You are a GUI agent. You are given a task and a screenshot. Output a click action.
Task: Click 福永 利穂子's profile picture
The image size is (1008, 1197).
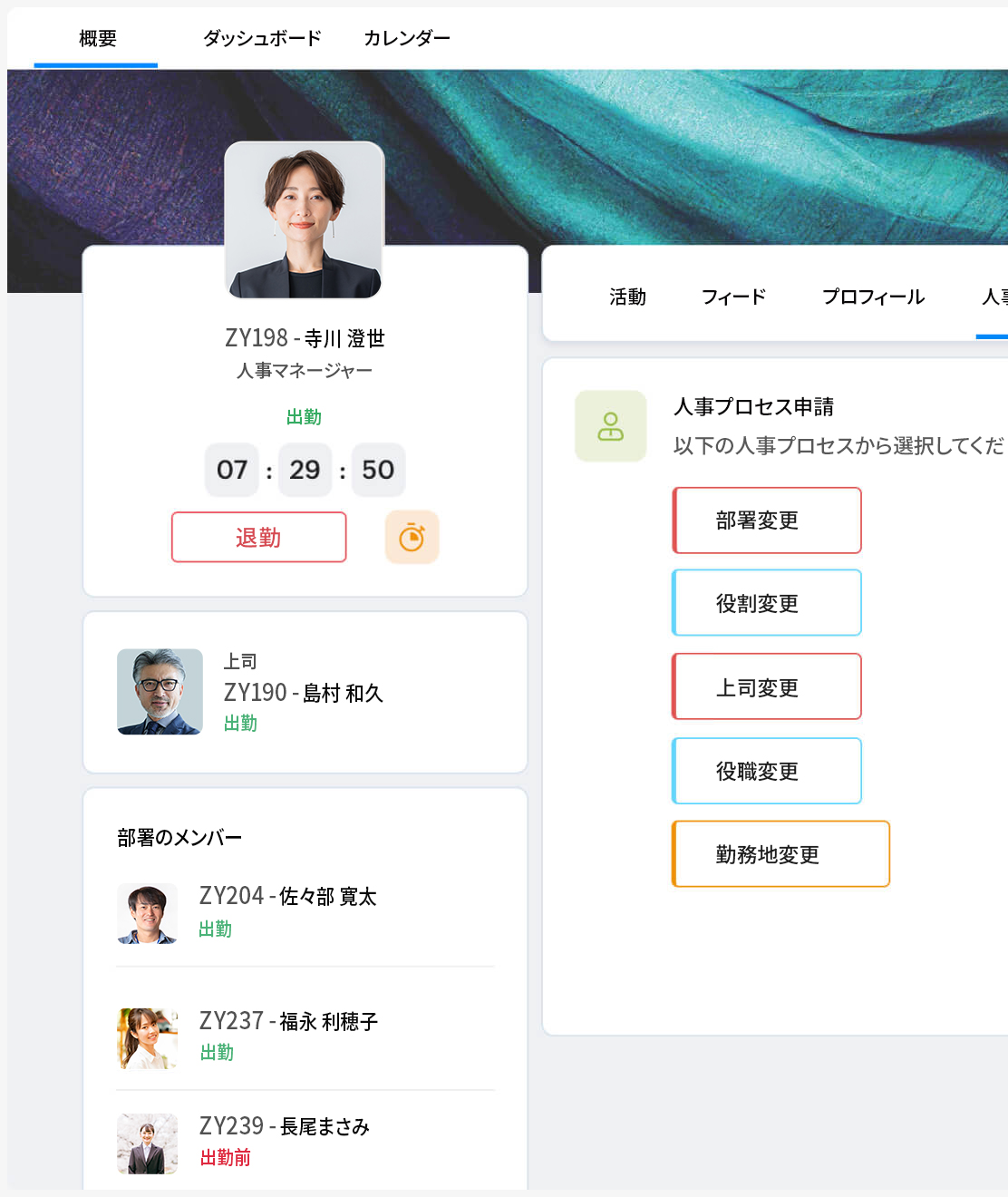click(x=148, y=1037)
